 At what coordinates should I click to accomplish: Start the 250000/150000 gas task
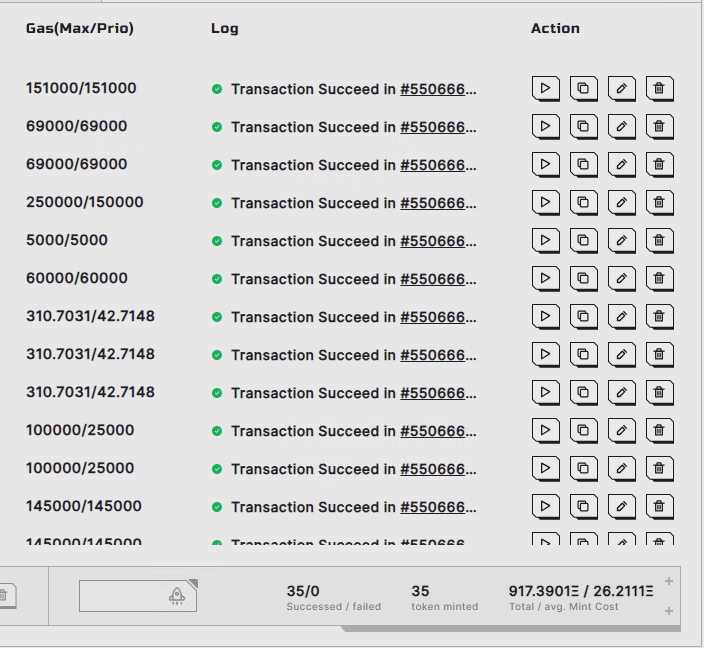pyautogui.click(x=545, y=202)
